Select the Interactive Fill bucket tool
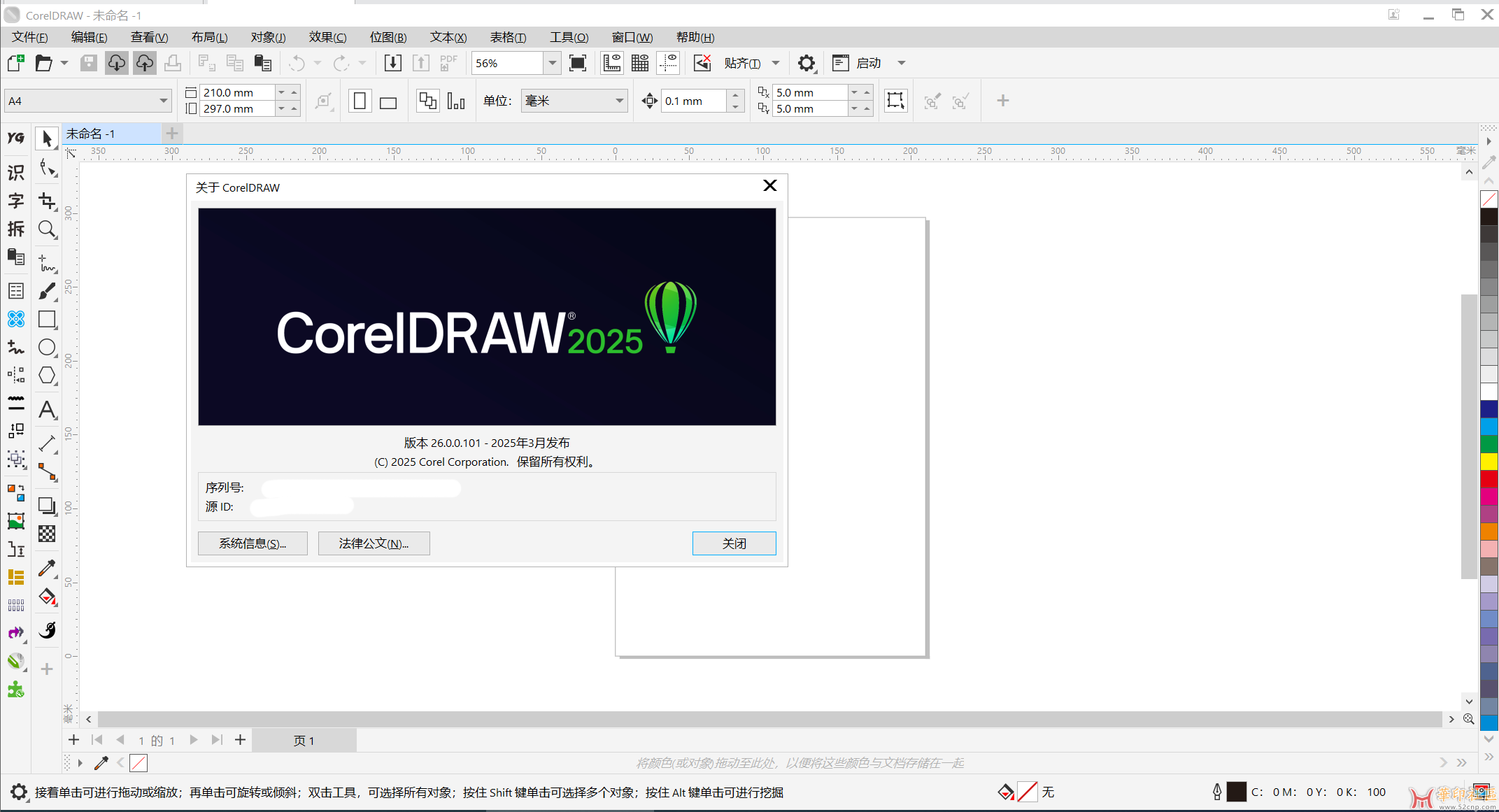The image size is (1499, 812). pyautogui.click(x=47, y=597)
